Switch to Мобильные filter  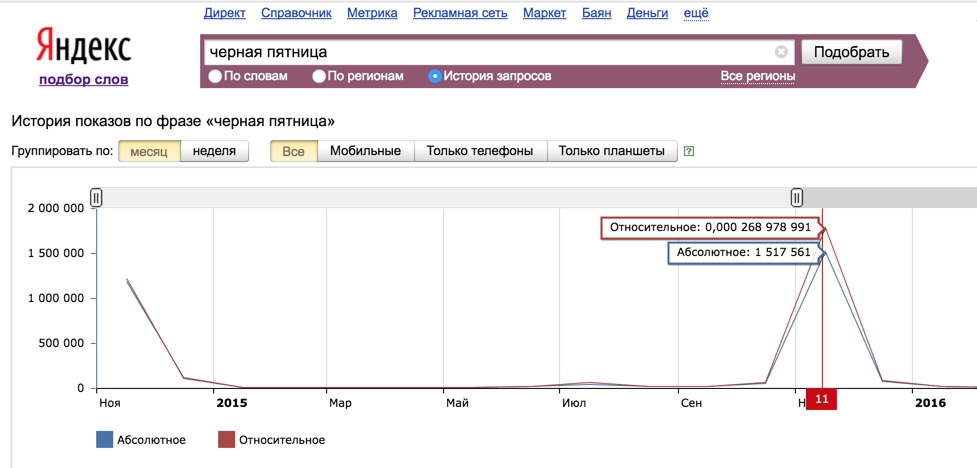[366, 151]
